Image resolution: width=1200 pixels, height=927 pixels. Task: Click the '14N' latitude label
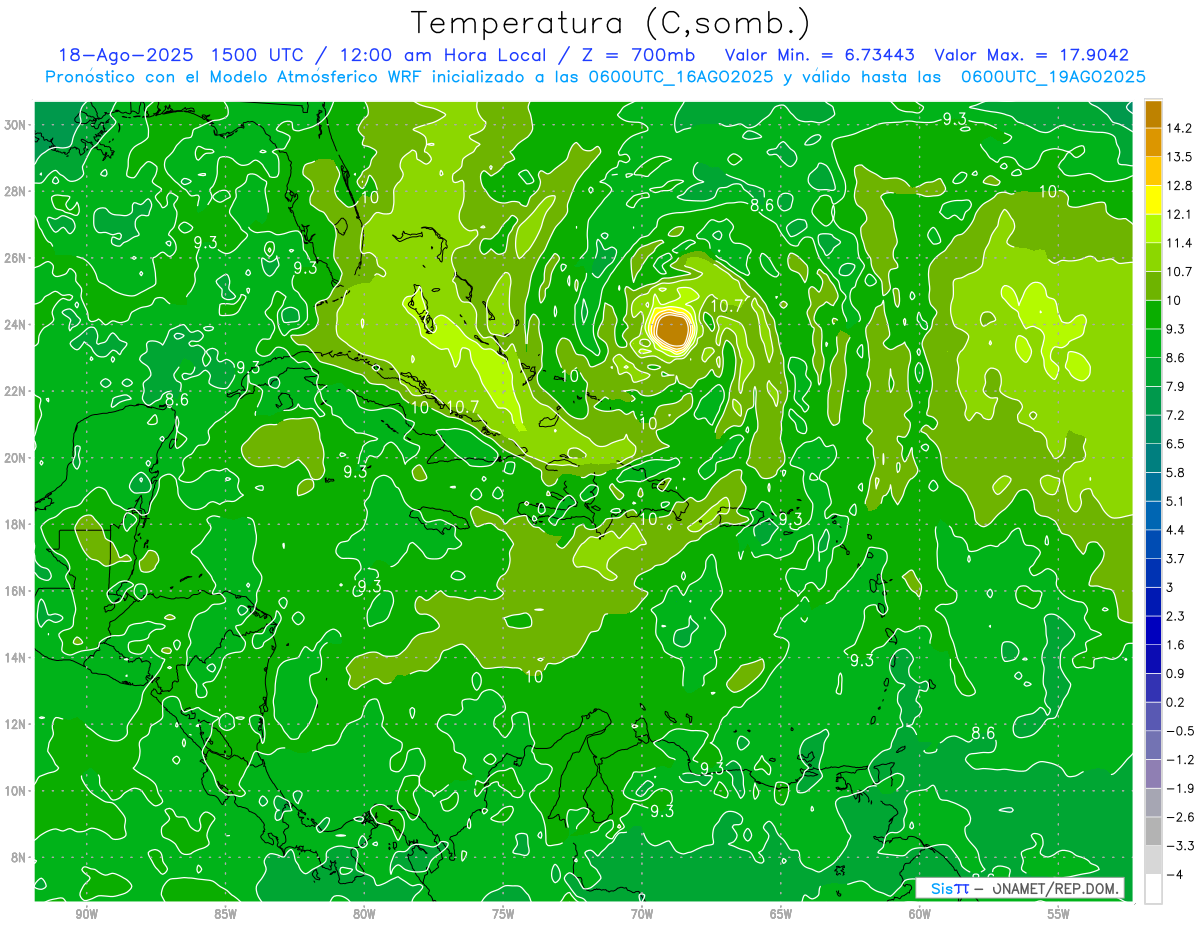click(x=16, y=657)
